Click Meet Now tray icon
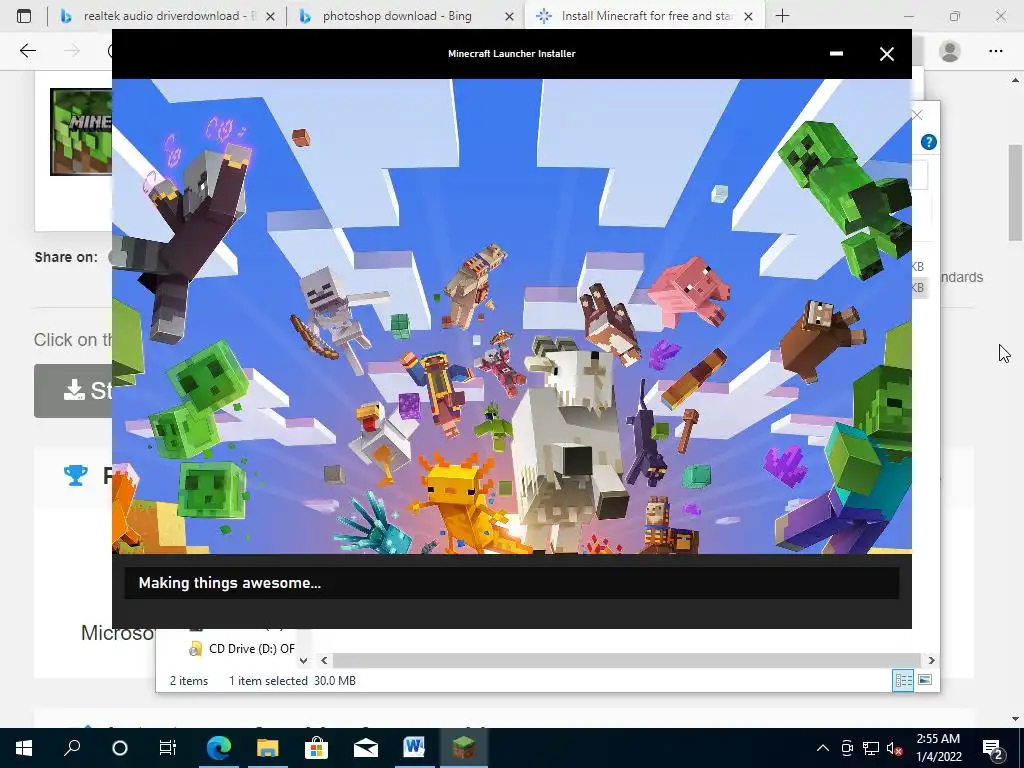 [x=847, y=748]
